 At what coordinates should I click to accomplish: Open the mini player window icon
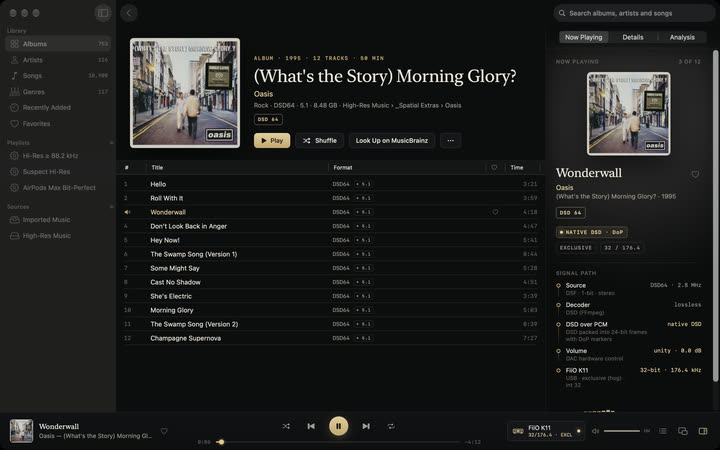683,431
